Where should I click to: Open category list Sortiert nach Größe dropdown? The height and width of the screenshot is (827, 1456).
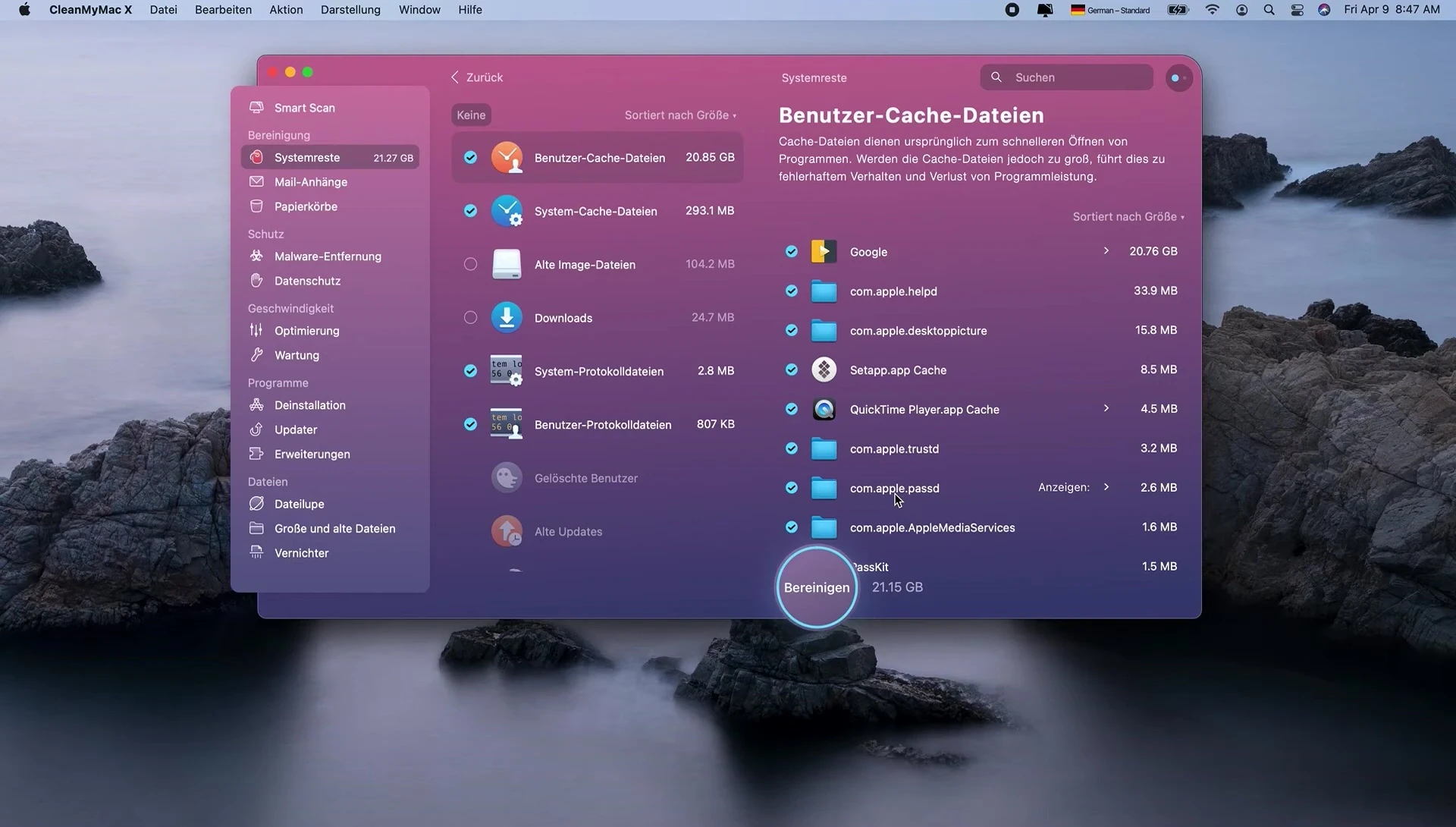[x=680, y=115]
